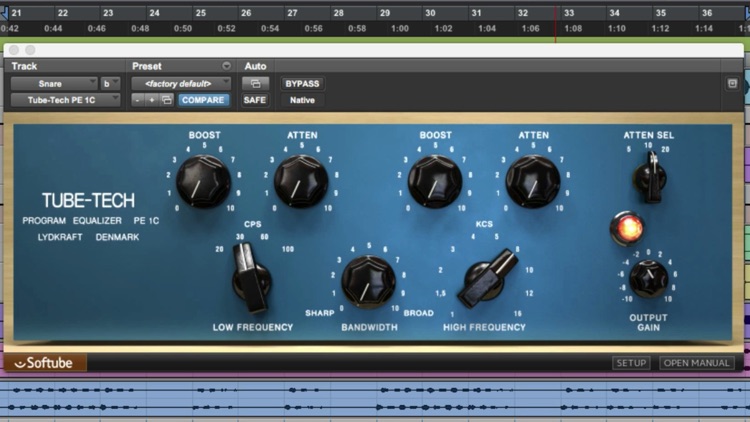Click the high frequency ATTEN knob
Screen dimensions: 750x422
533,181
